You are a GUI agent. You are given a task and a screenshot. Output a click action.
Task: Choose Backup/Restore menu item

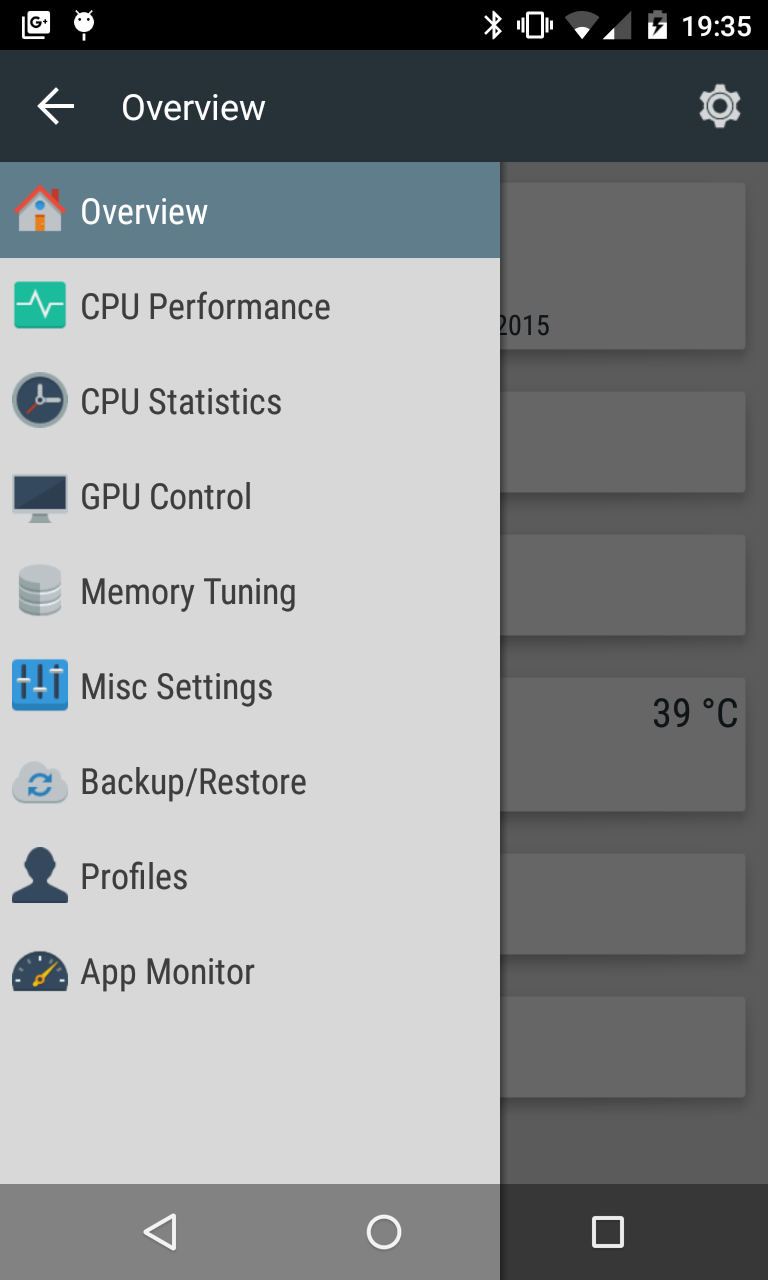[x=193, y=782]
